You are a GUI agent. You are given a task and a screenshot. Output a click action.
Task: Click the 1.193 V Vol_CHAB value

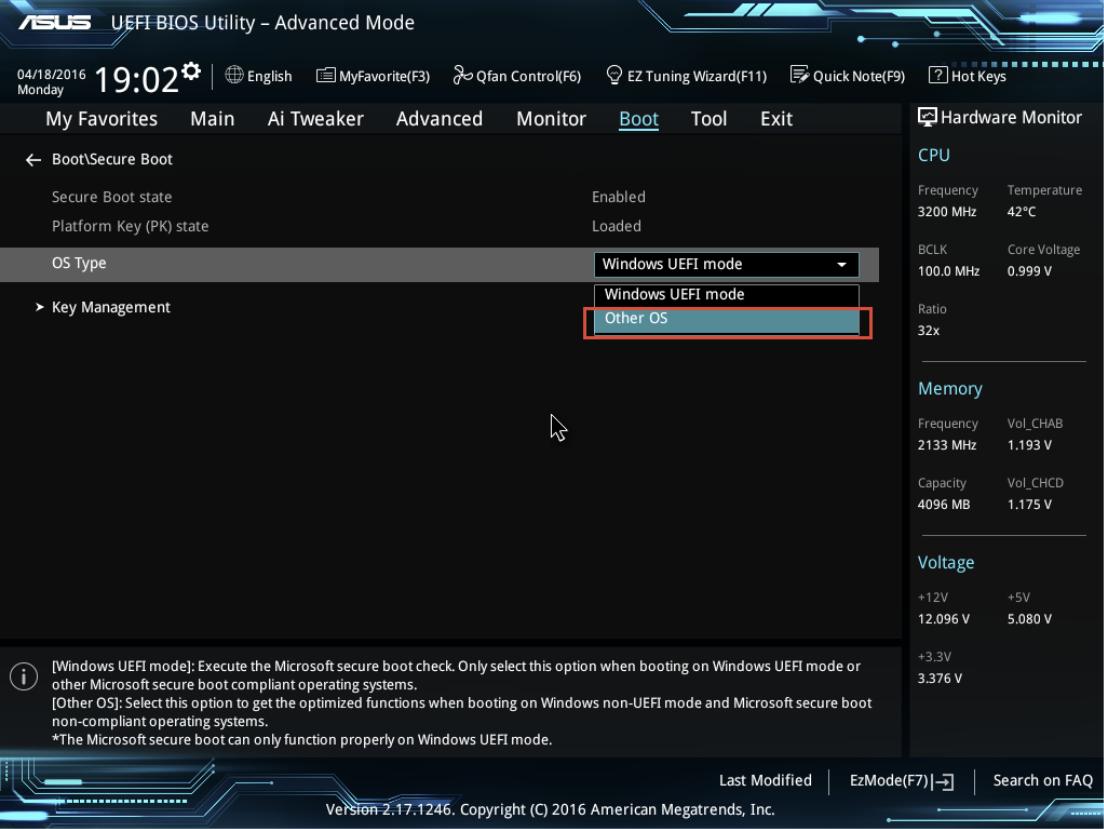point(1029,445)
